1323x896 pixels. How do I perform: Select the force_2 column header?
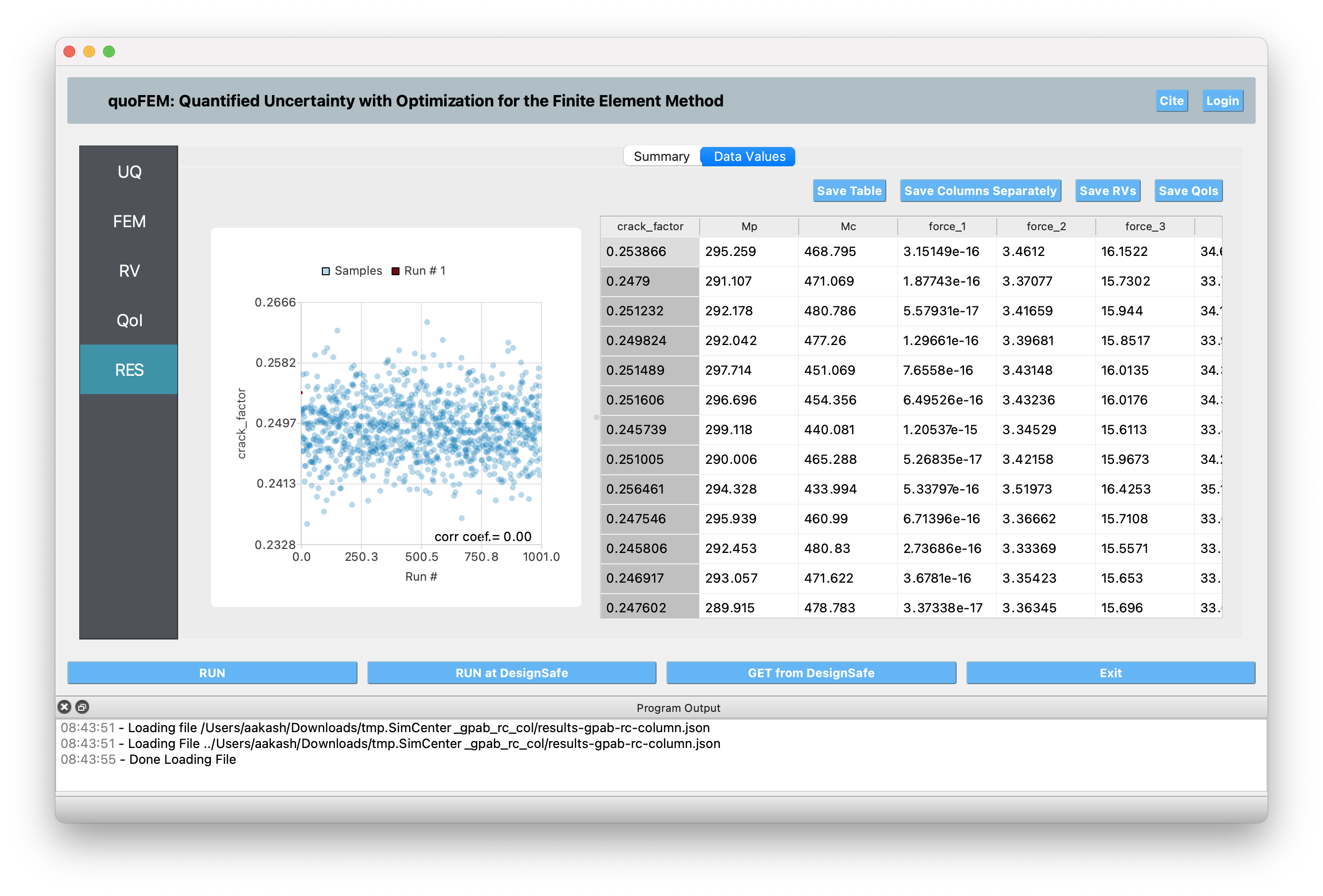[x=1046, y=227]
